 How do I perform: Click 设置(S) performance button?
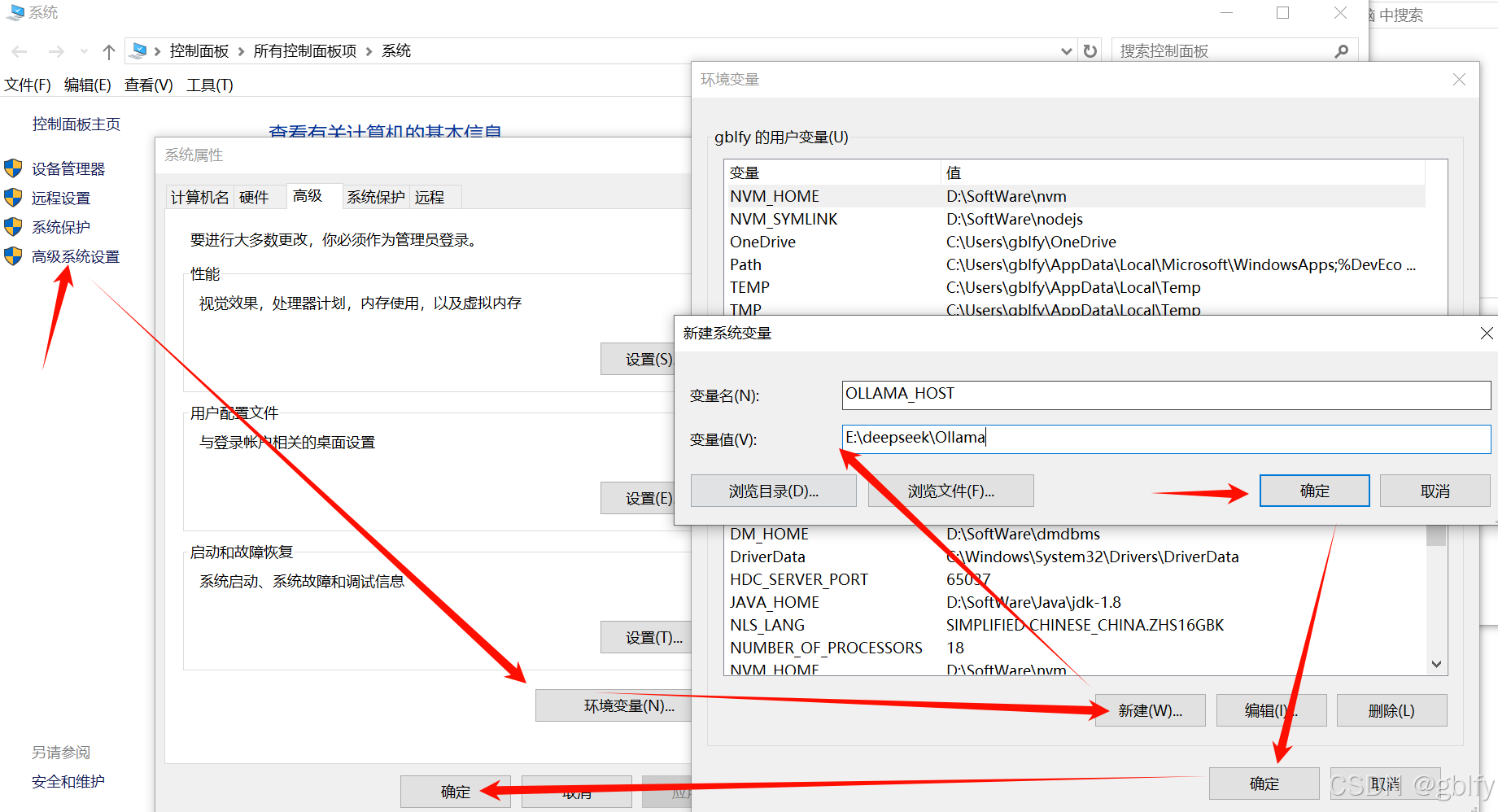[x=647, y=359]
